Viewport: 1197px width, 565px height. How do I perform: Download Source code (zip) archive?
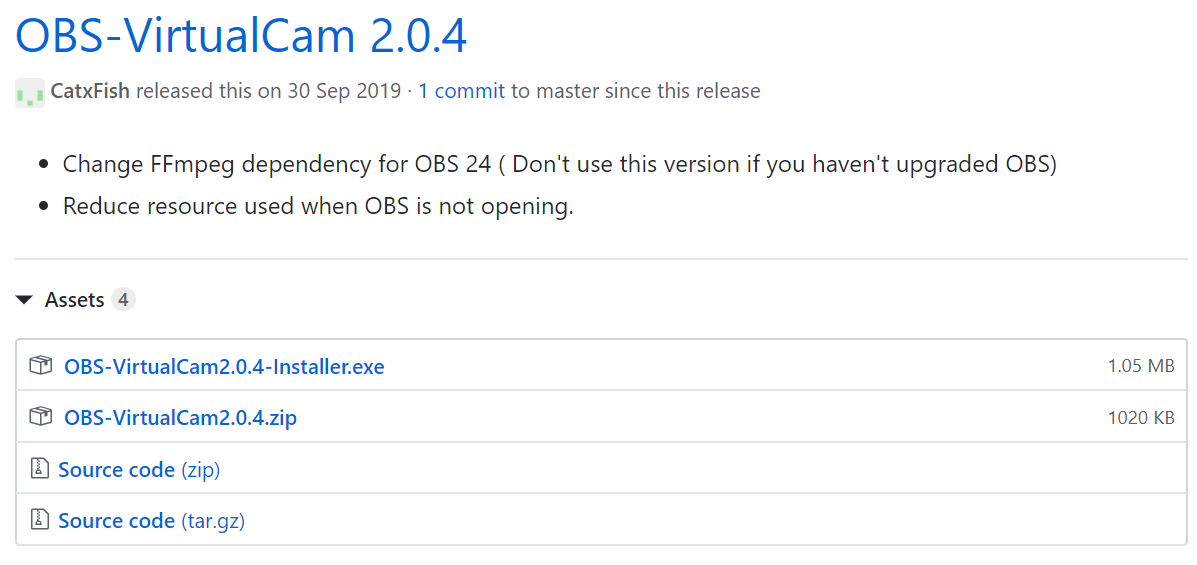coord(139,469)
